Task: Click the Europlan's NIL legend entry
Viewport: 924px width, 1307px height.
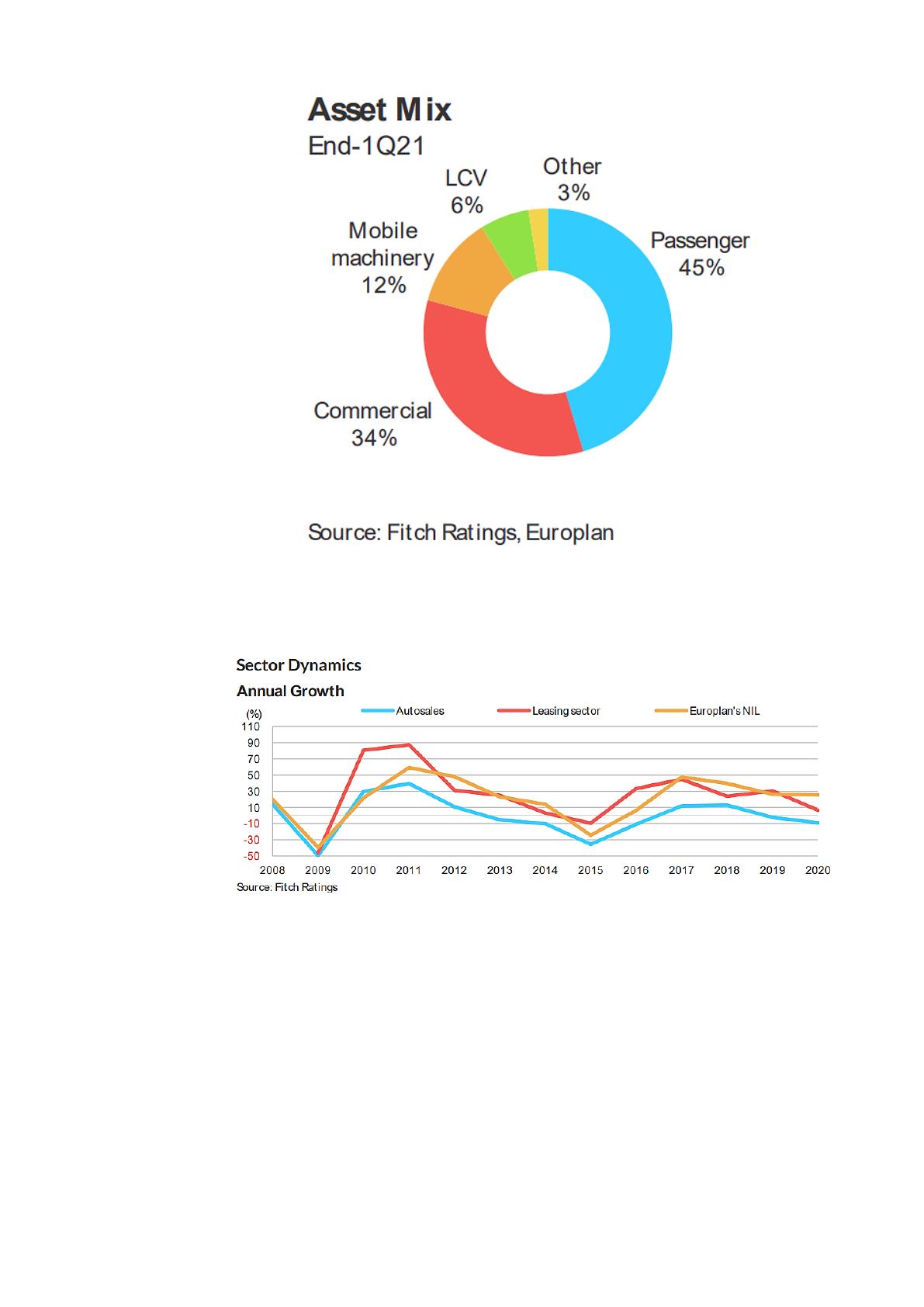Action: point(708,710)
